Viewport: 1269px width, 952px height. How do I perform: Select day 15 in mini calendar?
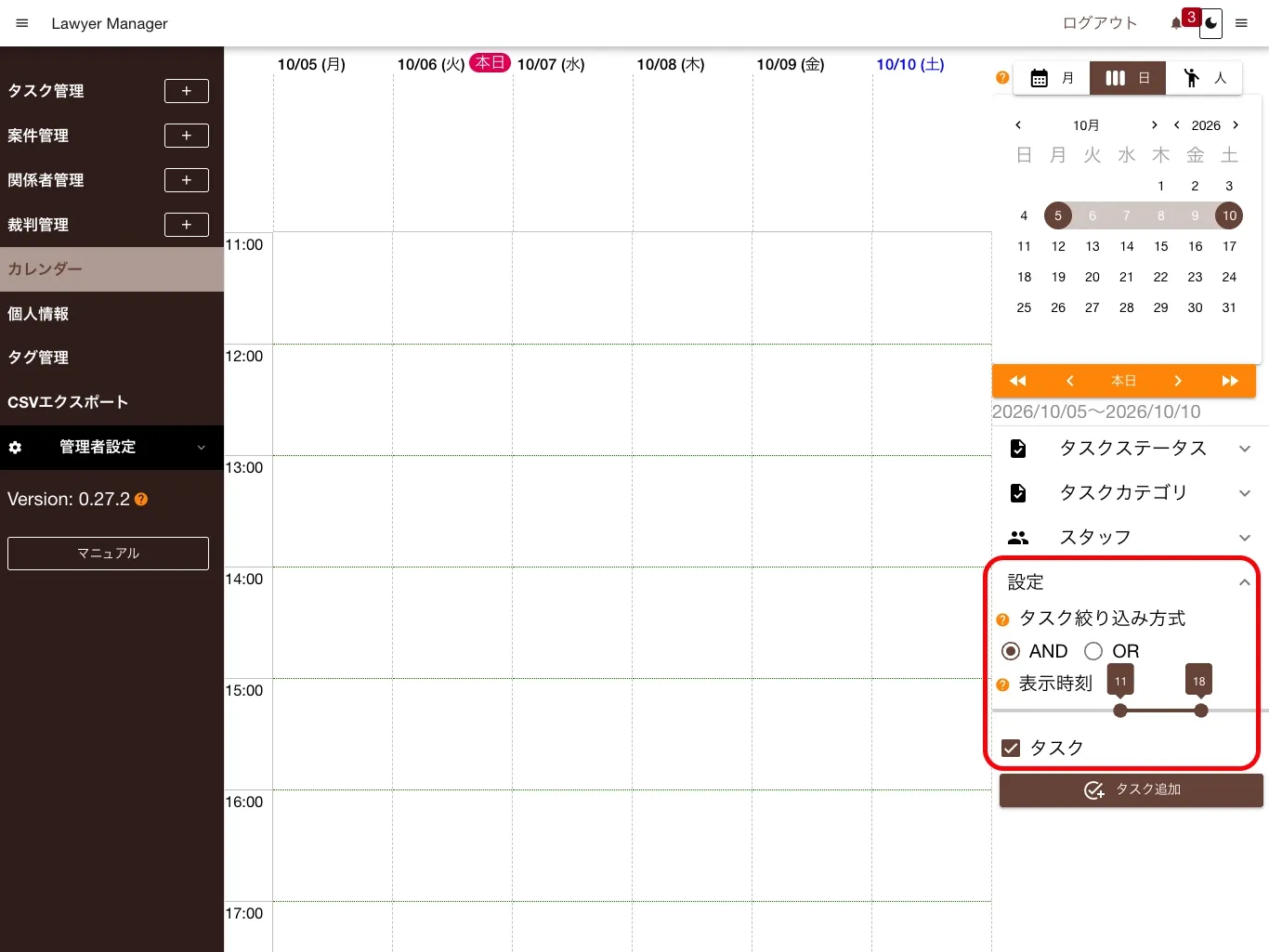[1161, 246]
